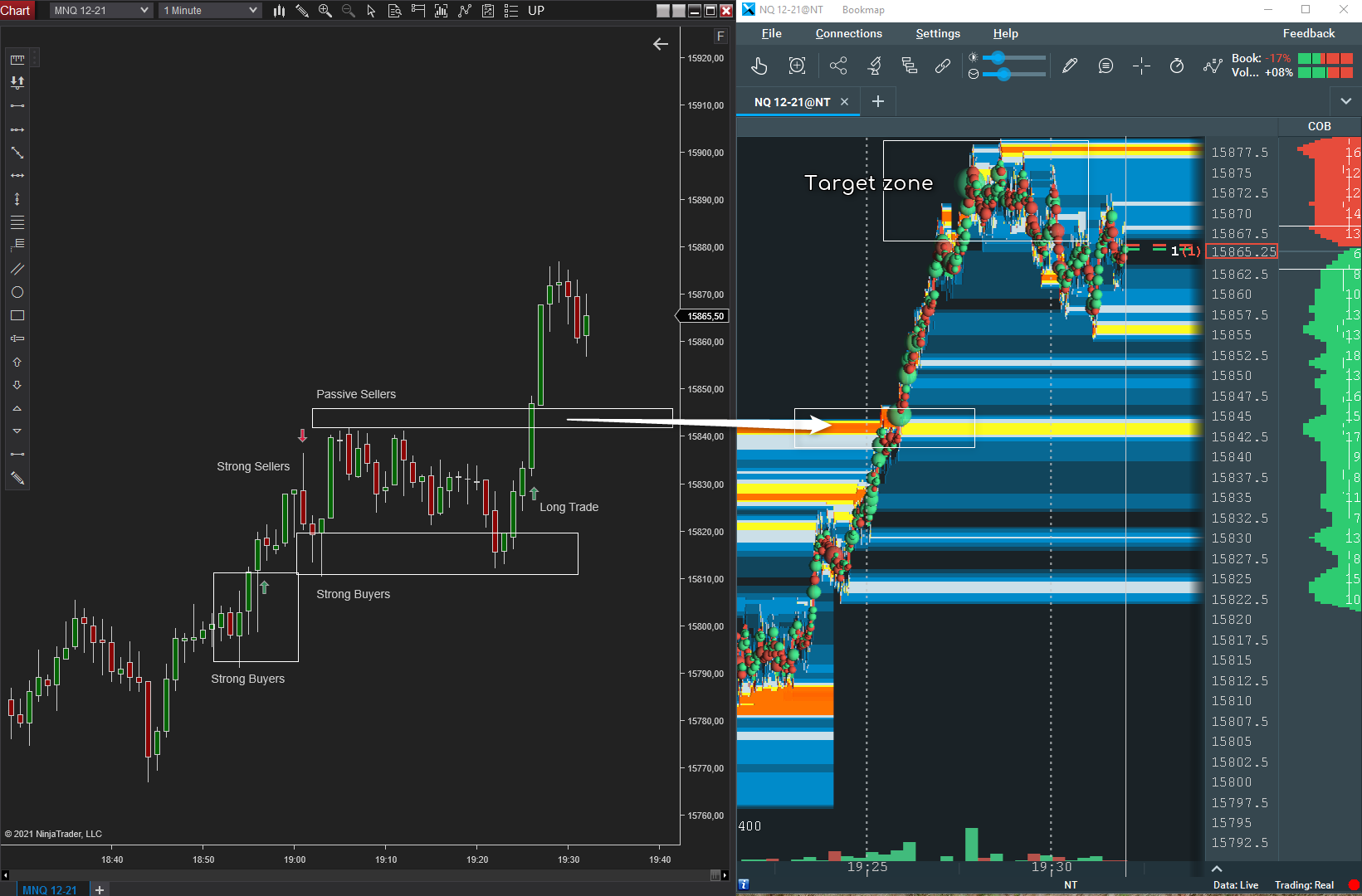Screen dimensions: 1362x896
Task: Click the microscope icon in Bookmap toolbar
Action: (874, 66)
